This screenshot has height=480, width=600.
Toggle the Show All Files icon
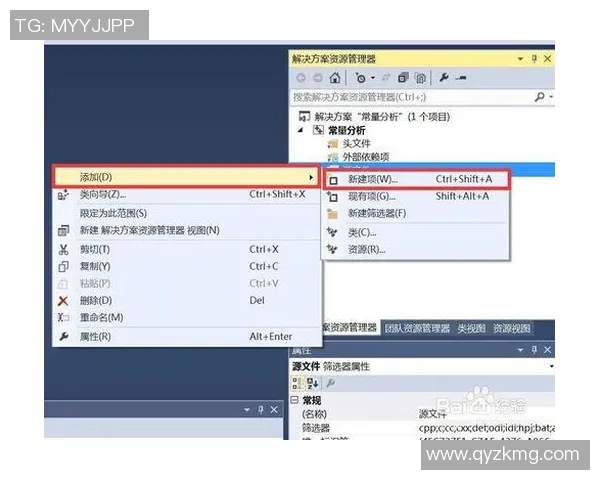[421, 78]
